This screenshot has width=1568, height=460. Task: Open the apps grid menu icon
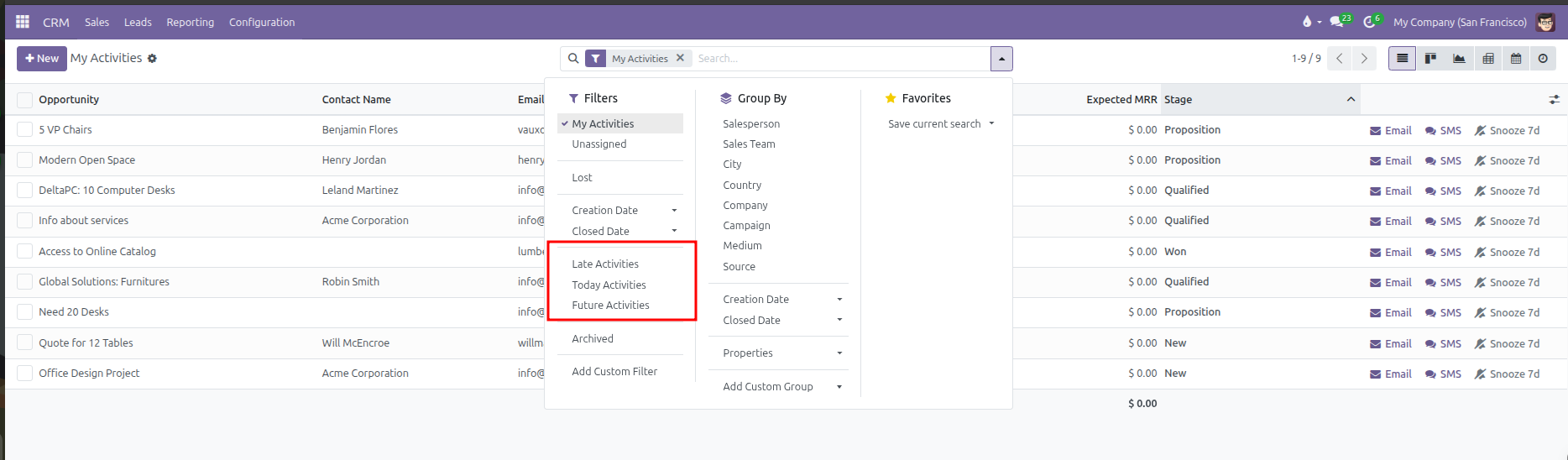tap(23, 22)
